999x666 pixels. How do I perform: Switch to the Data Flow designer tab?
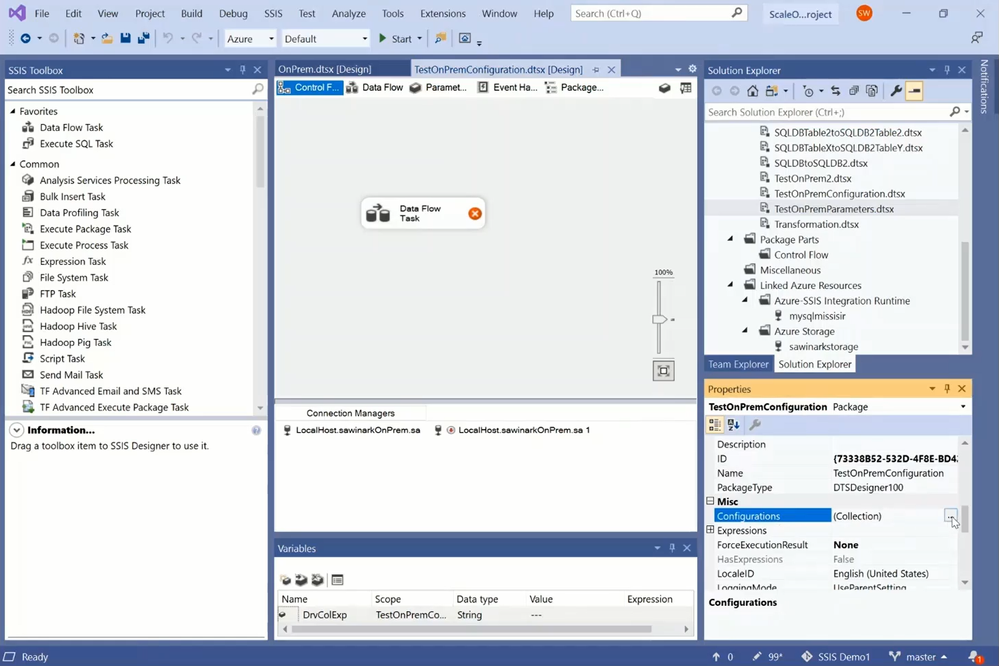click(375, 87)
